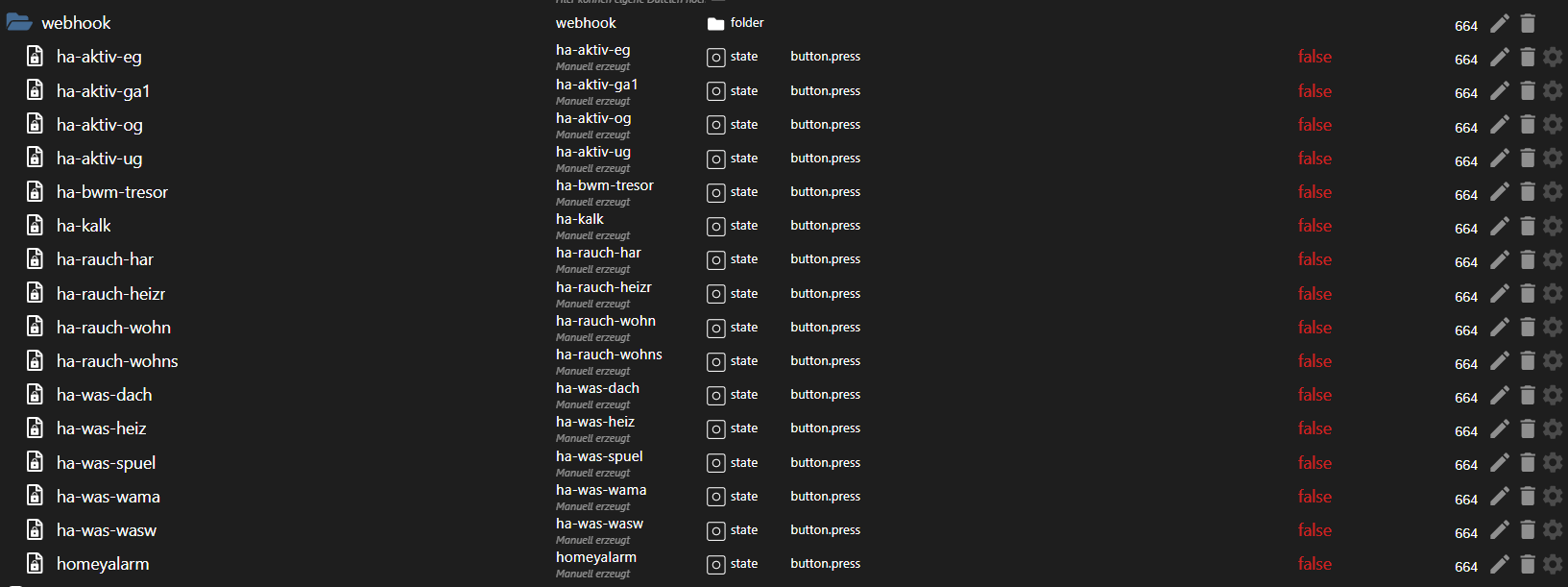Click the 664 permission value for ha-was-wasw
This screenshot has height=587, width=1568.
[1465, 533]
